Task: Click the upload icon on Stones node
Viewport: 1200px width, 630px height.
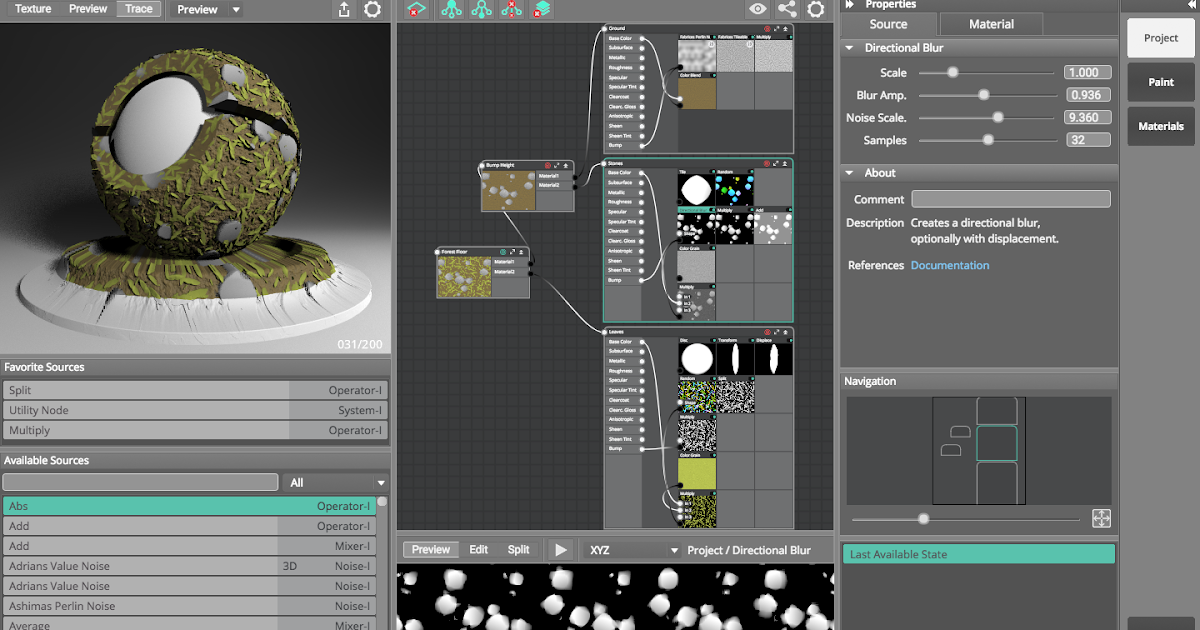Action: point(786,163)
